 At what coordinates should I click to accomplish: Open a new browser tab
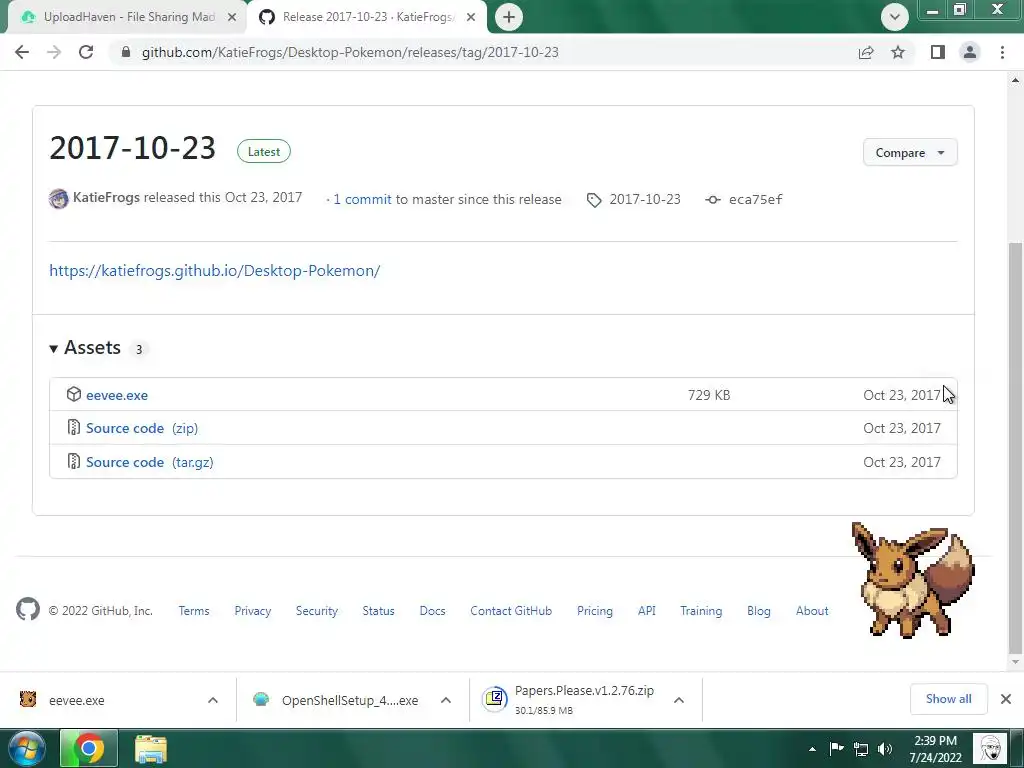[509, 17]
